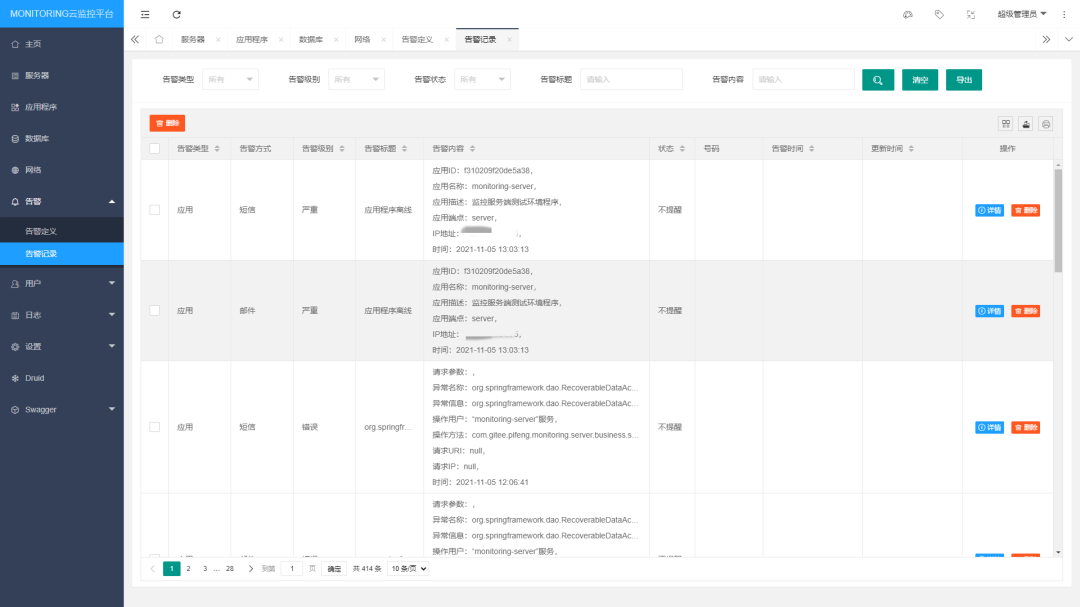The image size is (1080, 607).
Task: Check the select-all header checkbox
Action: (x=154, y=149)
